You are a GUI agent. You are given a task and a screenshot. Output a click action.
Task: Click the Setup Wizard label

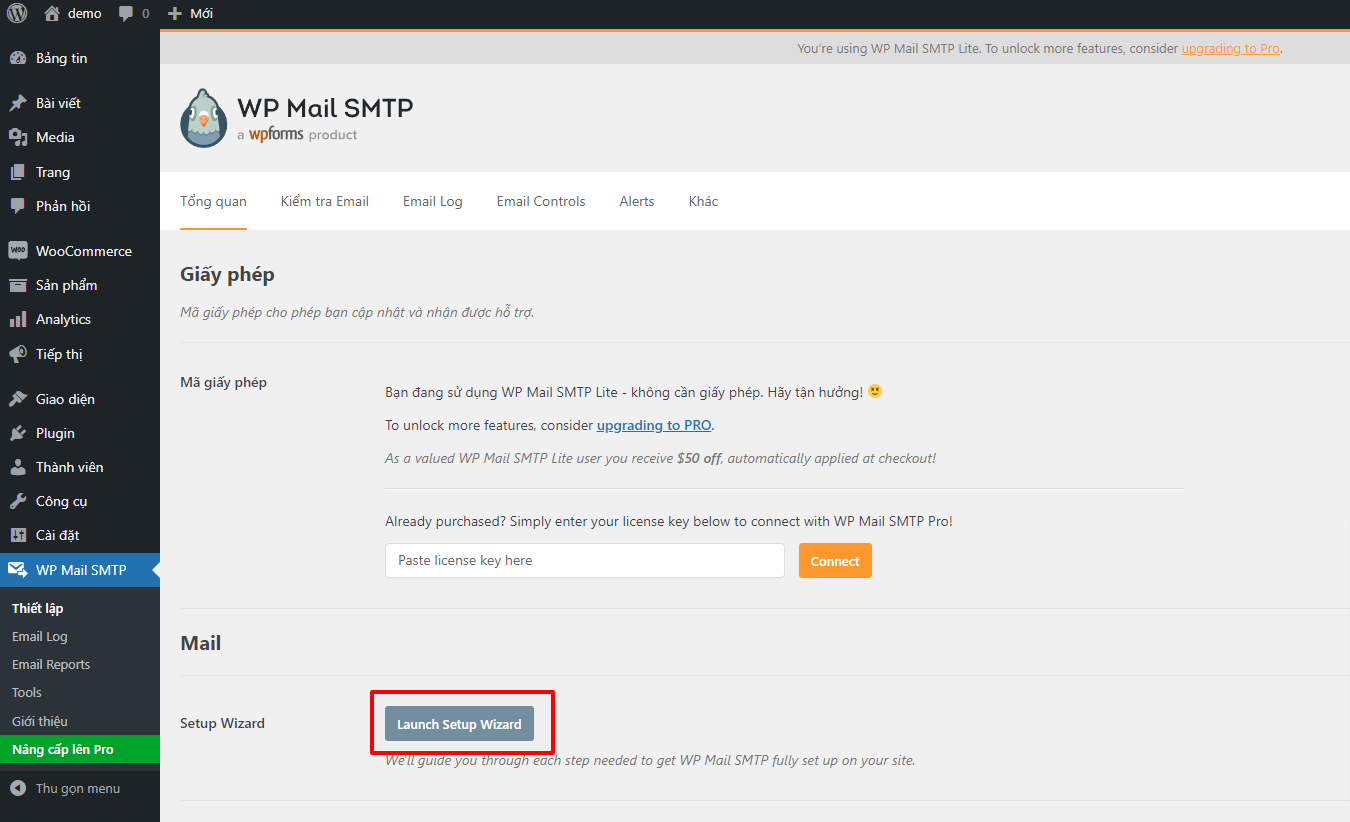pos(222,723)
